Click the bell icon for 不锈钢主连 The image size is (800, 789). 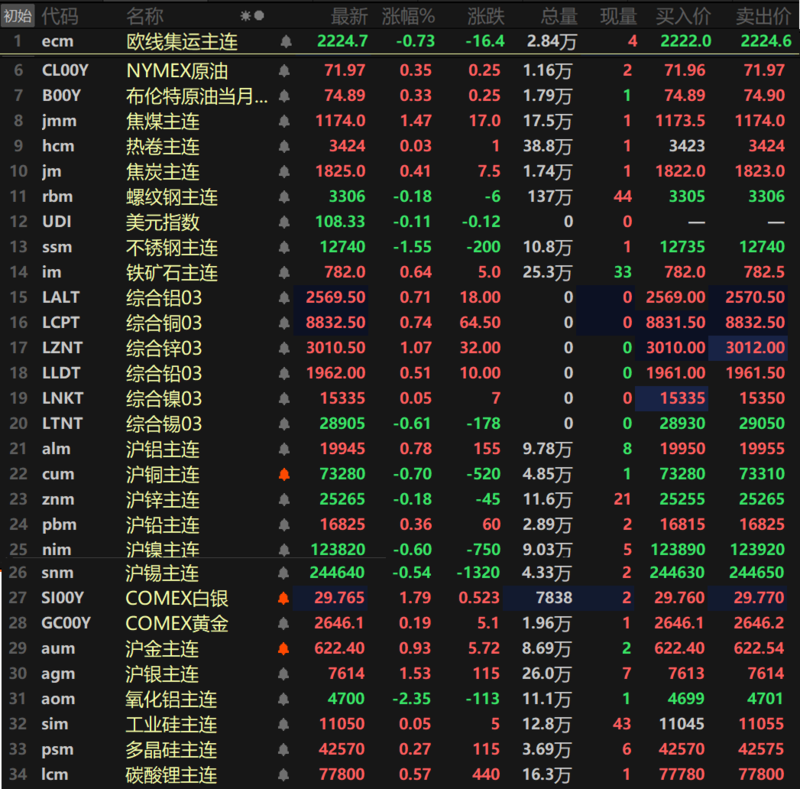click(x=284, y=247)
